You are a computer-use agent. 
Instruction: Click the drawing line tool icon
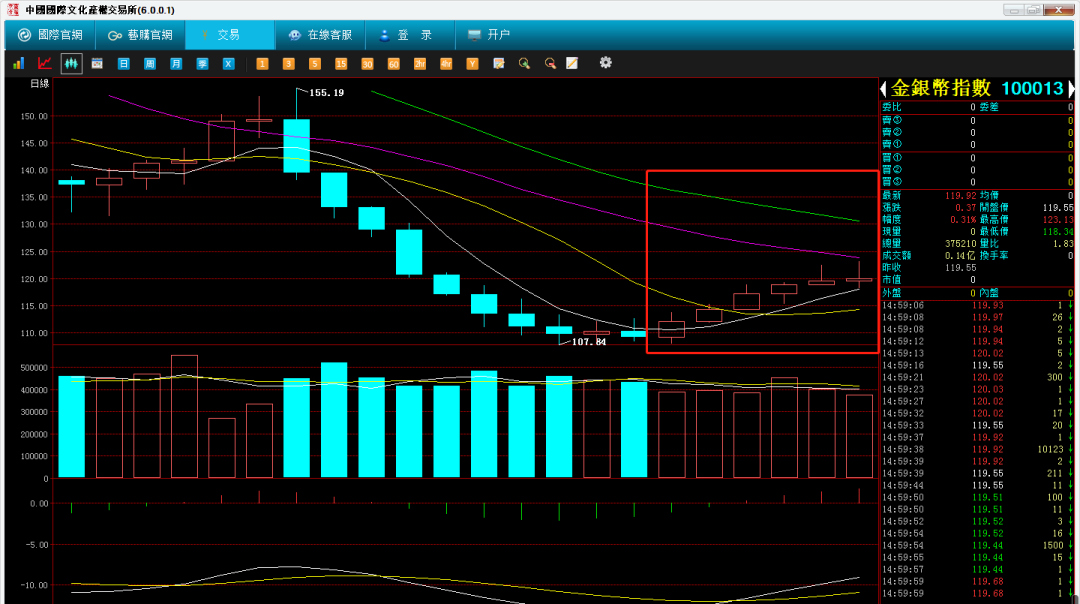tap(572, 63)
